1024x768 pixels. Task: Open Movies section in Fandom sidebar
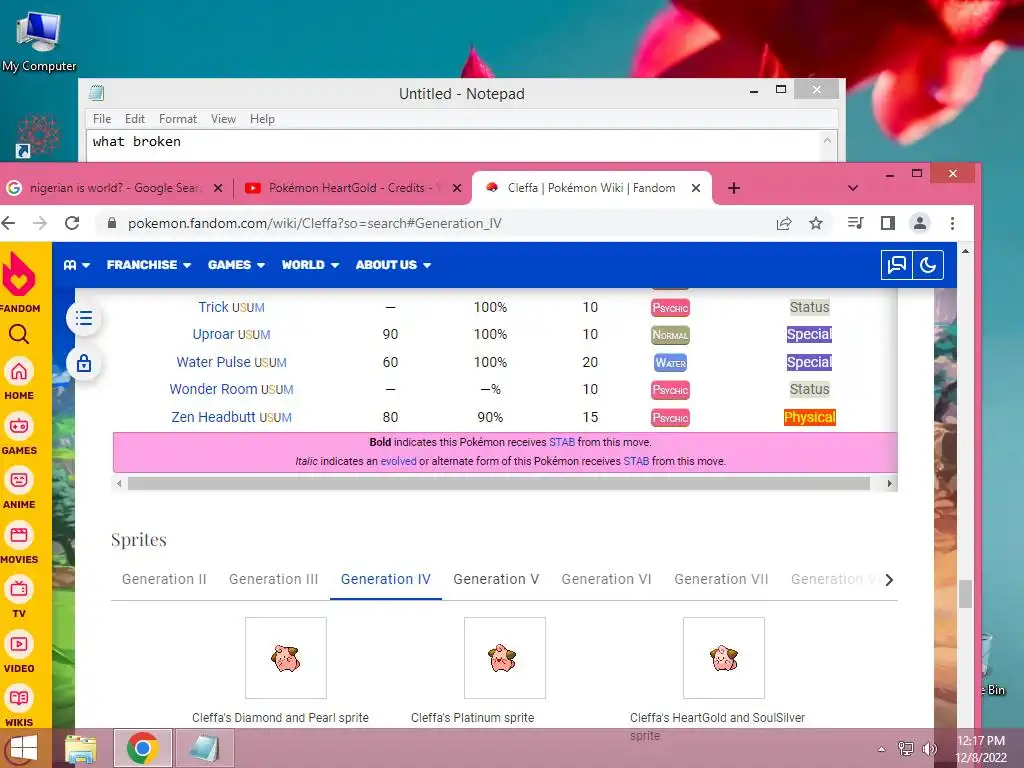pyautogui.click(x=19, y=543)
